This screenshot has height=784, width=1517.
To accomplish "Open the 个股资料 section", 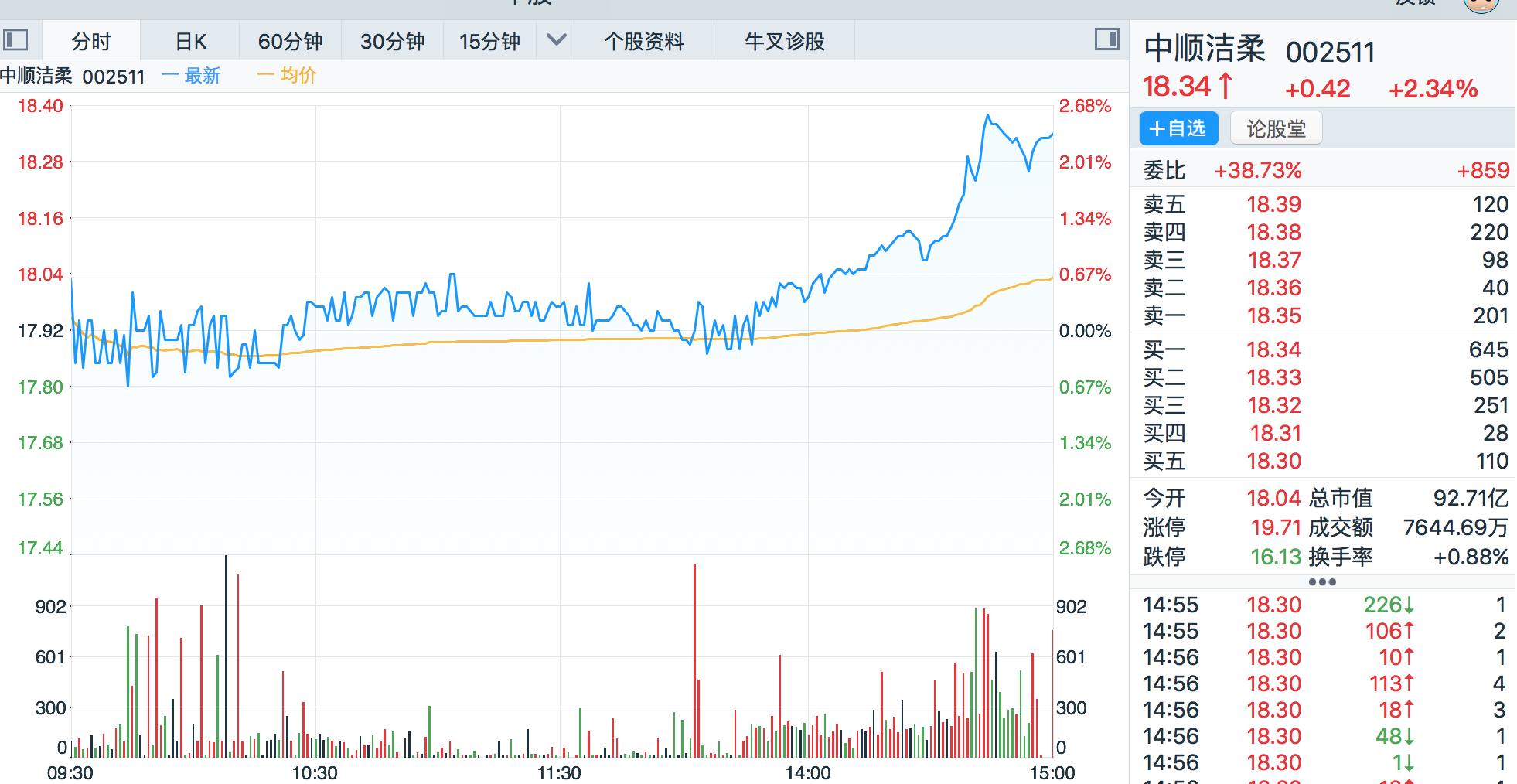I will click(644, 42).
